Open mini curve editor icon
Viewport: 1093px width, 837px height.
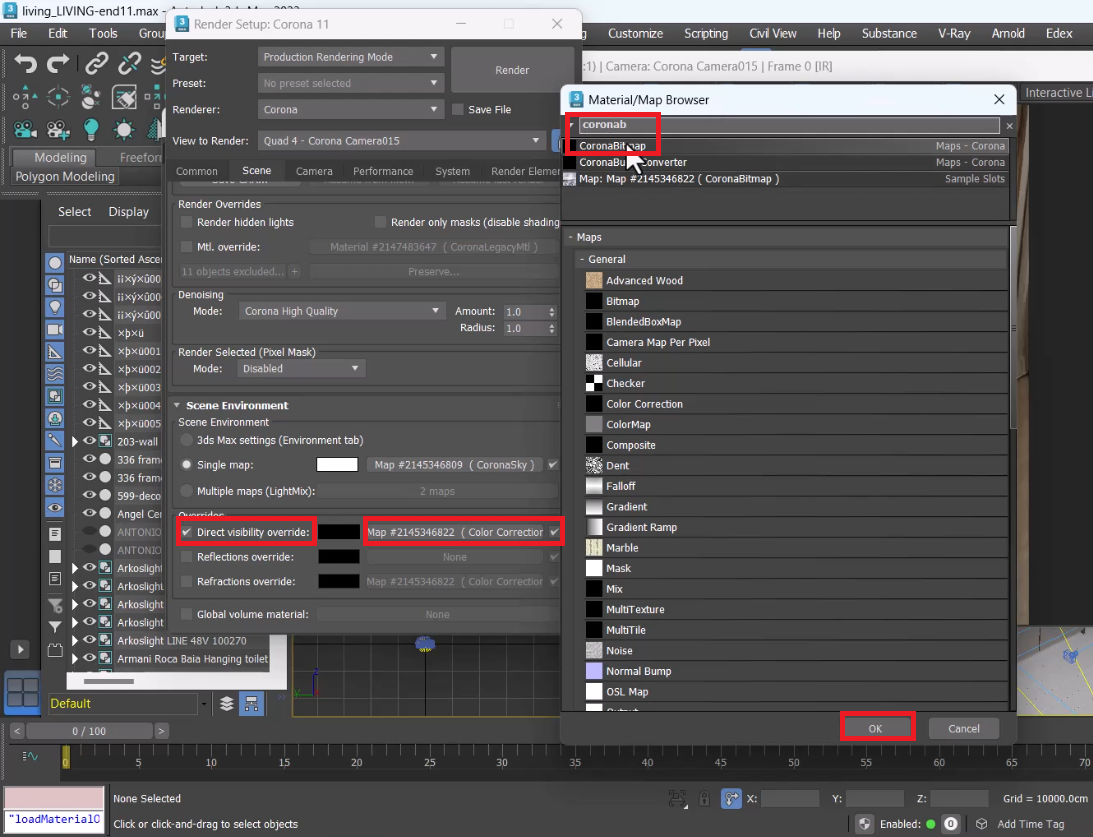29,755
